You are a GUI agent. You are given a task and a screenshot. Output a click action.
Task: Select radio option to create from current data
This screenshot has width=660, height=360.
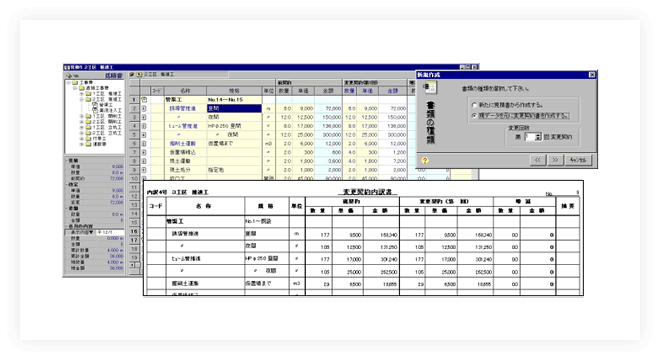[x=474, y=115]
